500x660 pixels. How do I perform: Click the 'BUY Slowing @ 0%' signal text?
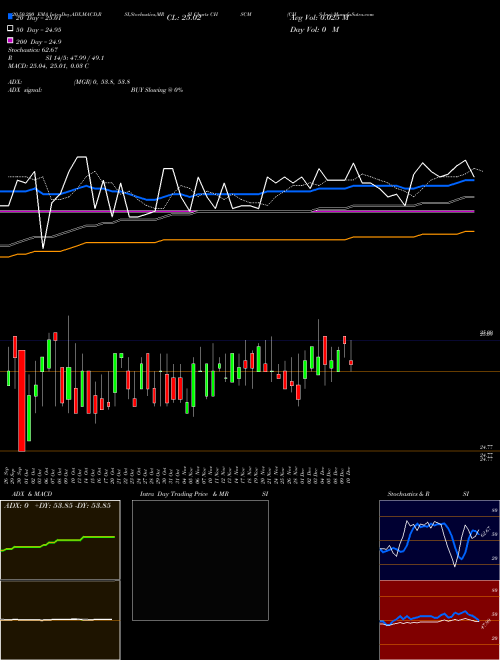point(157,90)
